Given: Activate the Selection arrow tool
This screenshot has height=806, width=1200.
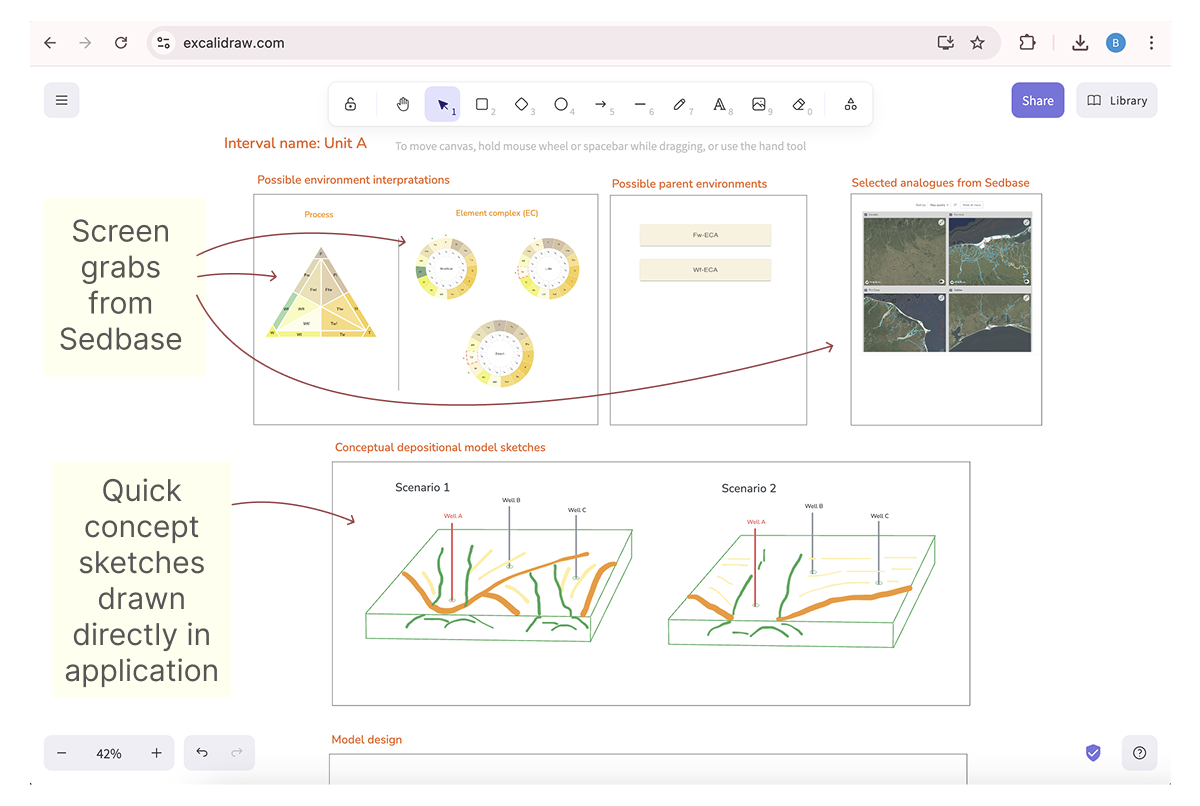Looking at the screenshot, I should pyautogui.click(x=443, y=104).
